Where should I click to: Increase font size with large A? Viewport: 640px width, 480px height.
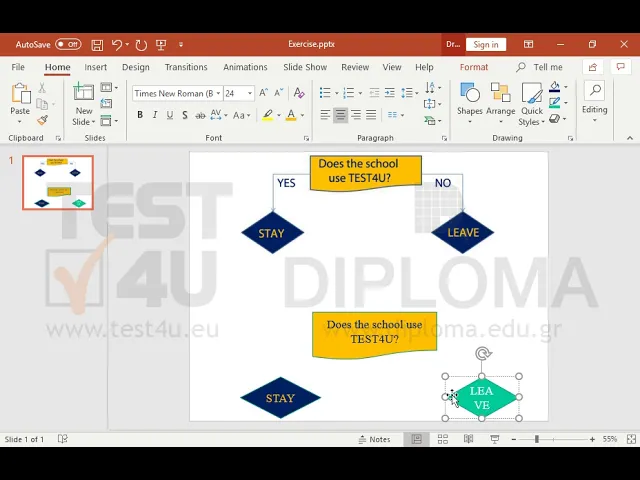[264, 93]
